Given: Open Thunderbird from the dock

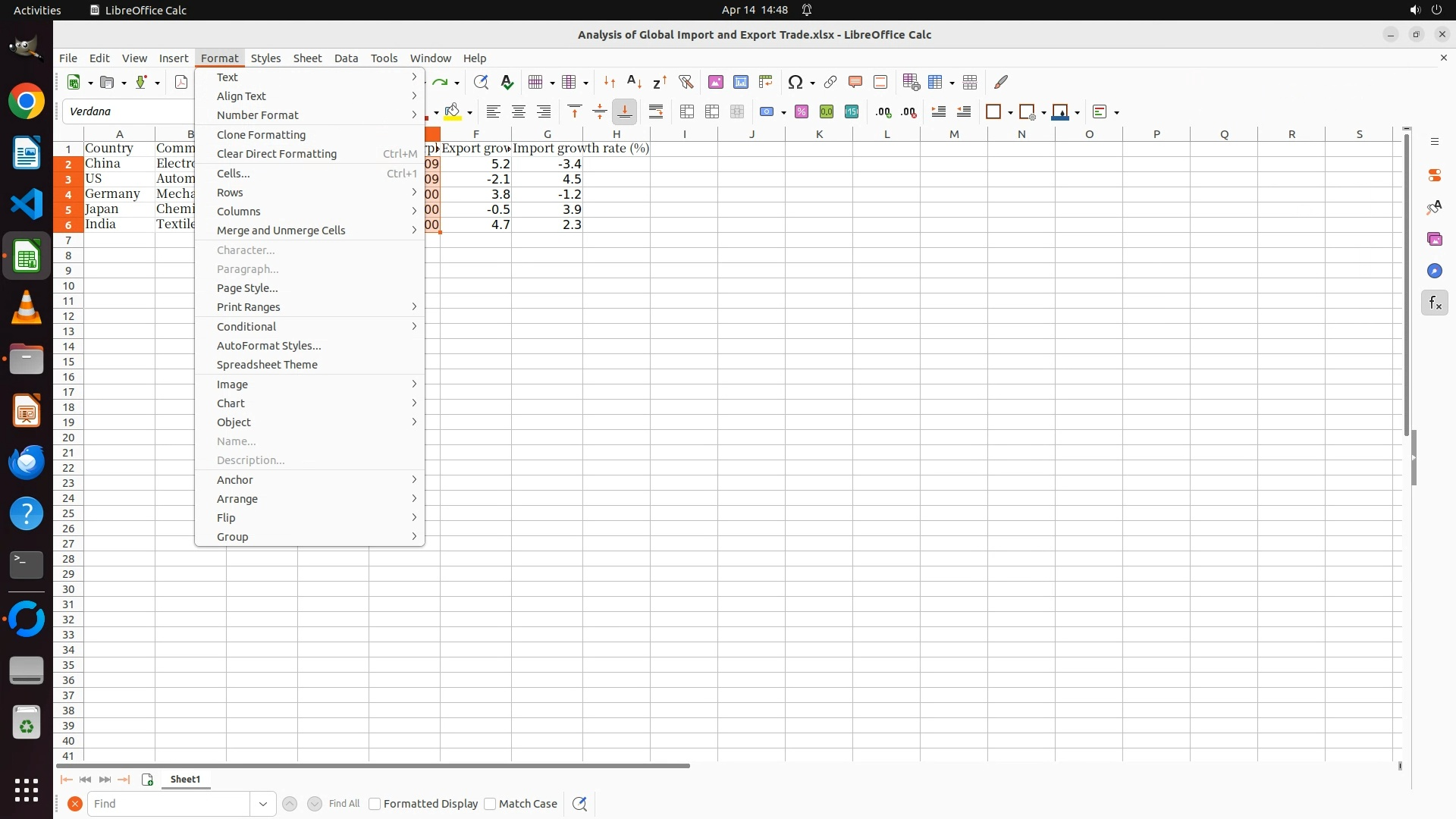Looking at the screenshot, I should (27, 462).
